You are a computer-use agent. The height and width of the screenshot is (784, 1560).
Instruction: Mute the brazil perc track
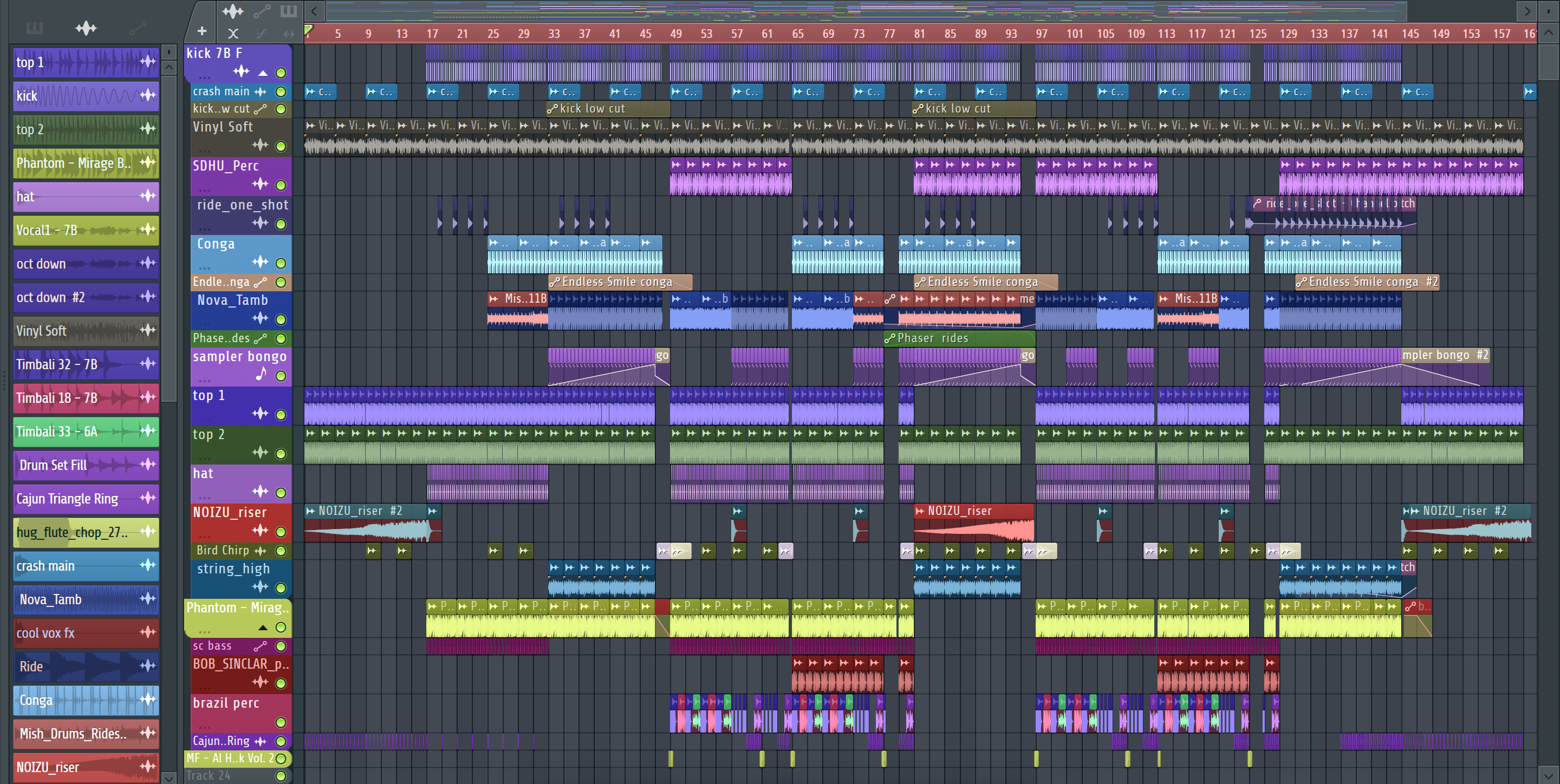(x=281, y=722)
